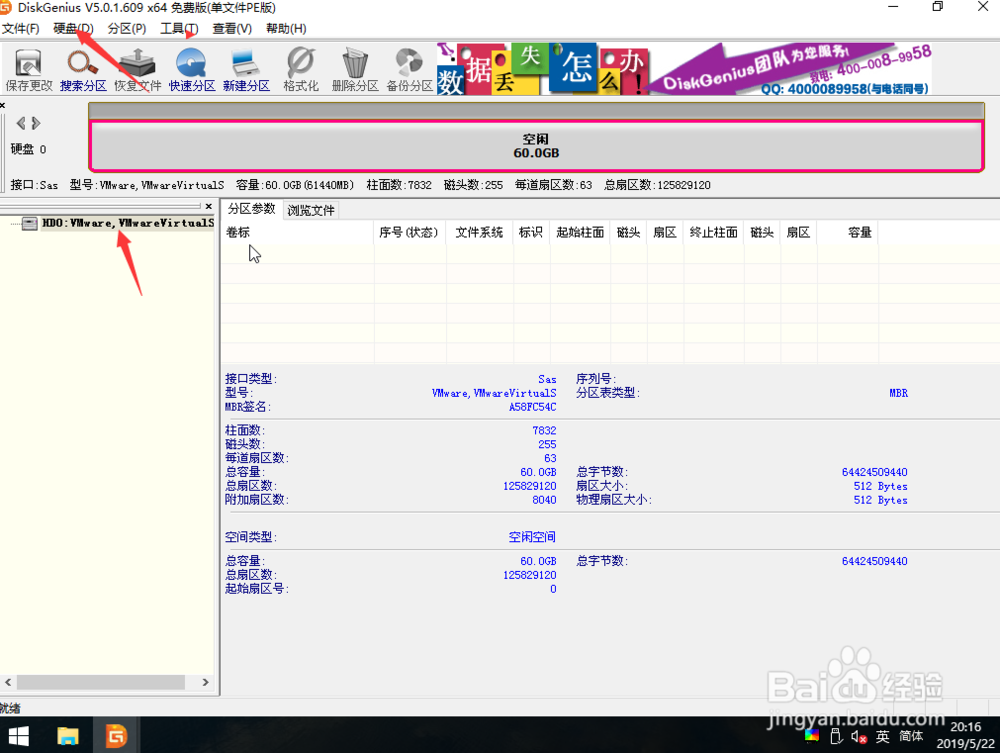The width and height of the screenshot is (1000, 753).
Task: Select the 60.0GB free space block
Action: click(536, 146)
